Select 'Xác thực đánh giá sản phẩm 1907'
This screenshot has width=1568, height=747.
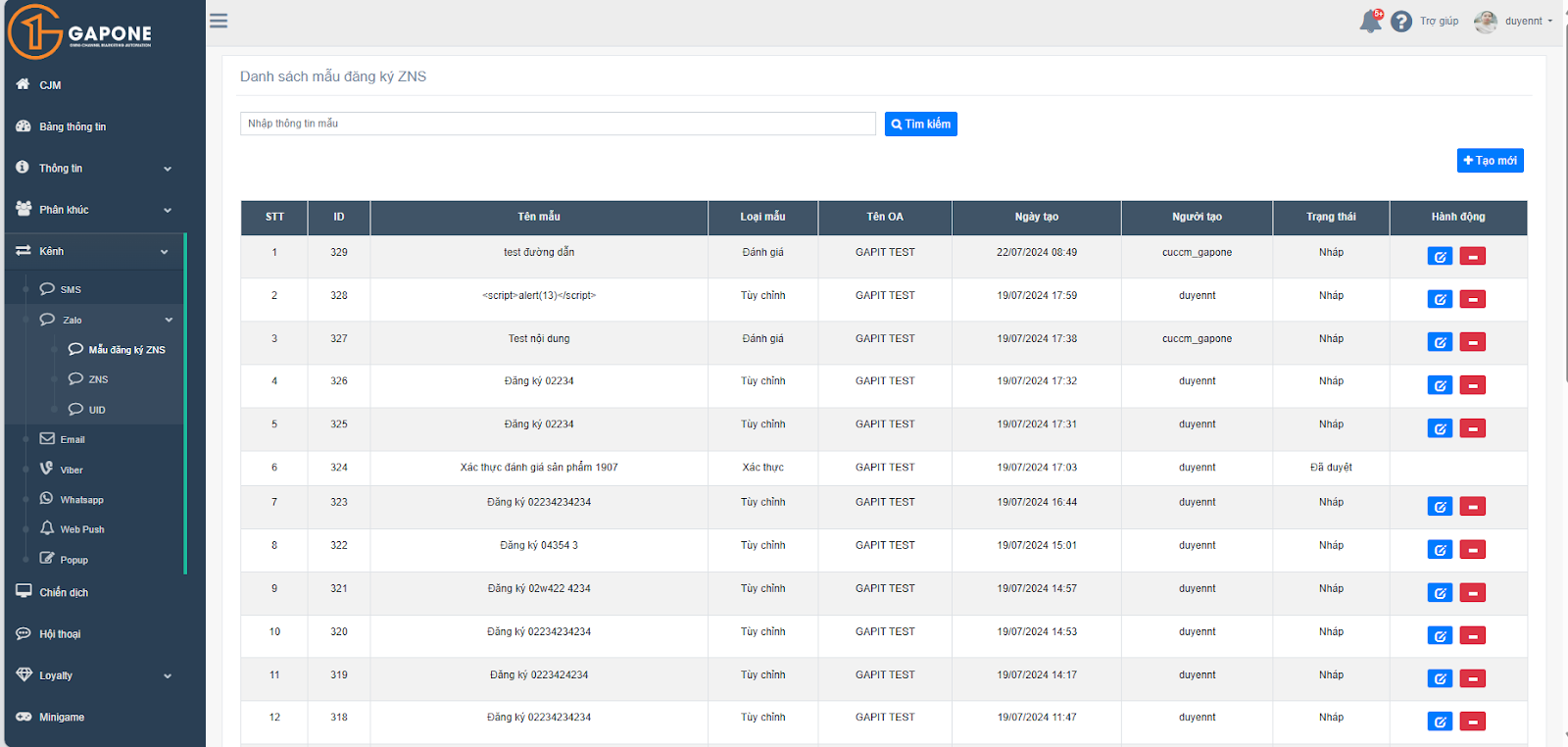[539, 468]
